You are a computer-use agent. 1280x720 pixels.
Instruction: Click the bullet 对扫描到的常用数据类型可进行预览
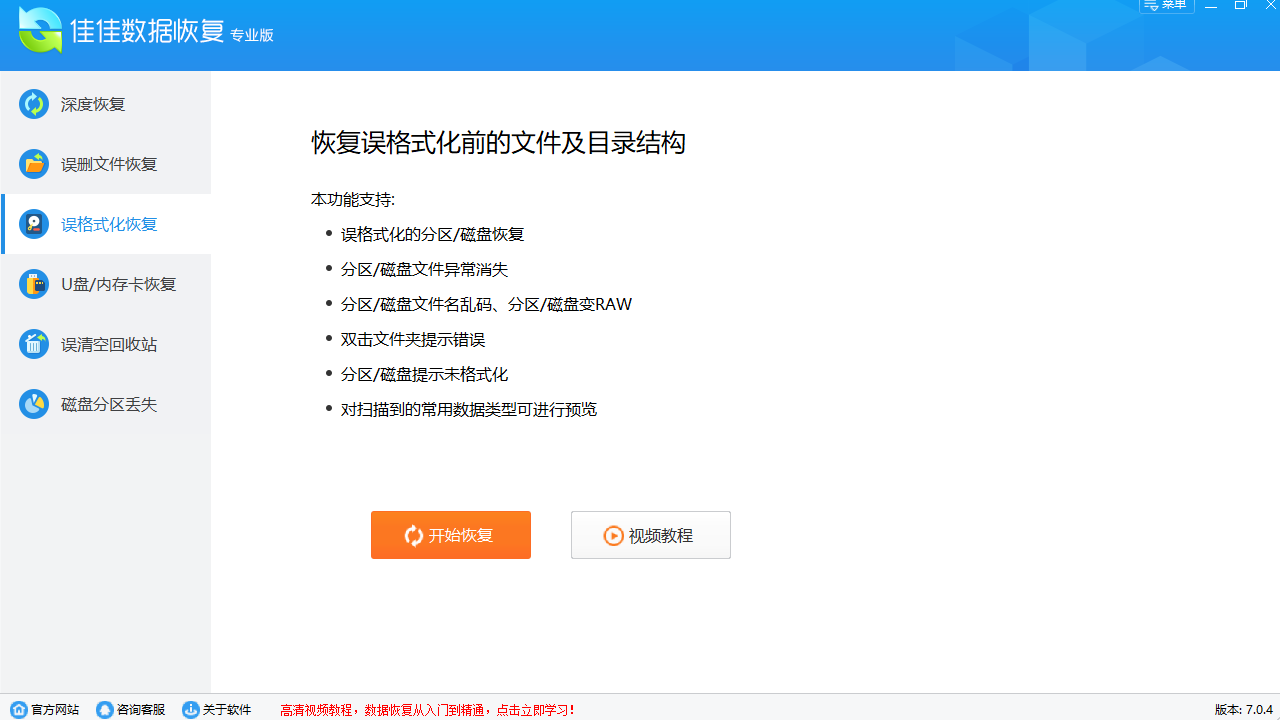469,409
